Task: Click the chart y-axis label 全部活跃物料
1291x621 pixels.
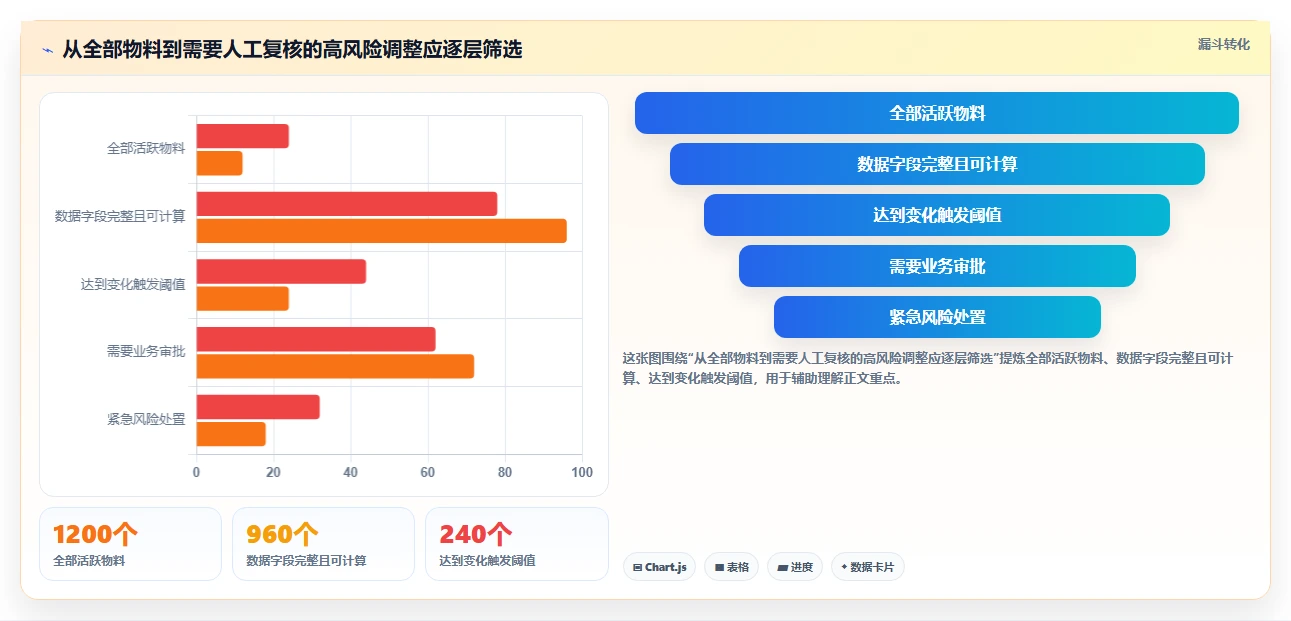Action: coord(146,149)
